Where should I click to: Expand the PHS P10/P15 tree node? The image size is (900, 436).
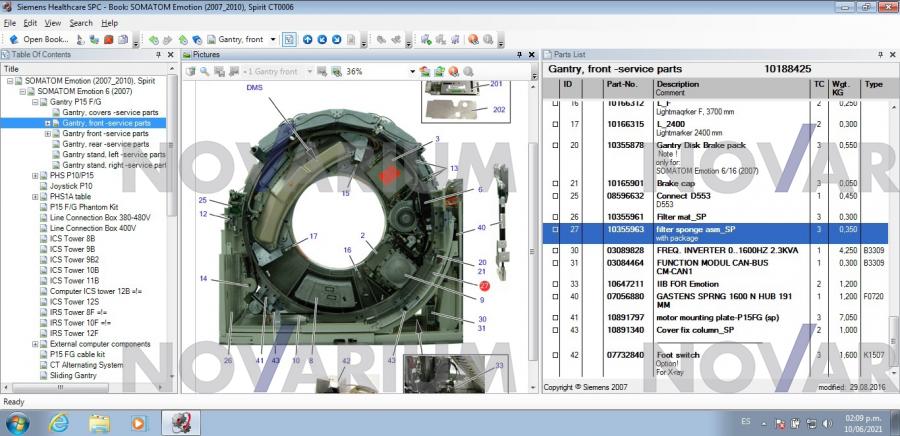[35, 175]
